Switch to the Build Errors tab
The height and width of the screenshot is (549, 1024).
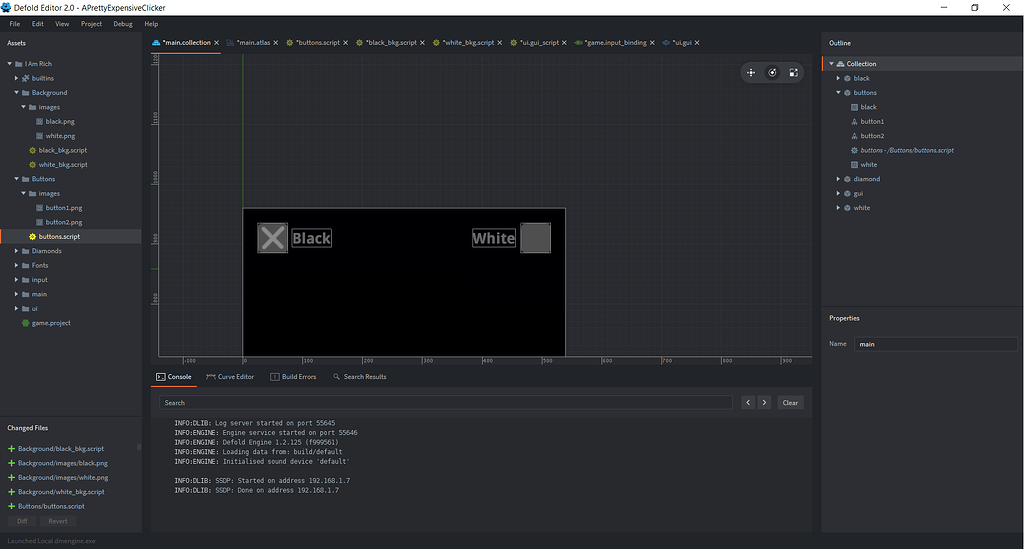293,377
